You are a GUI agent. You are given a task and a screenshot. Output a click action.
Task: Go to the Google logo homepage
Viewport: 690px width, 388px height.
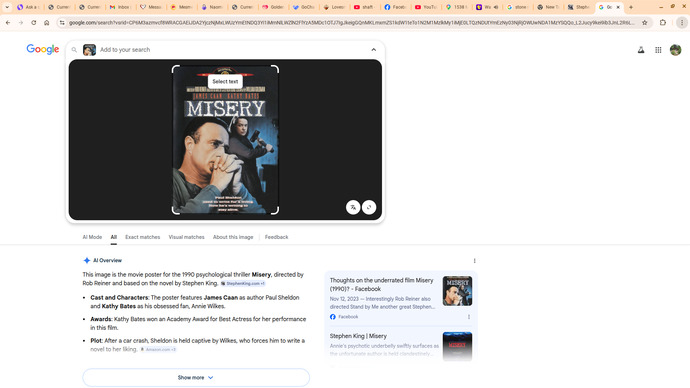(x=43, y=49)
